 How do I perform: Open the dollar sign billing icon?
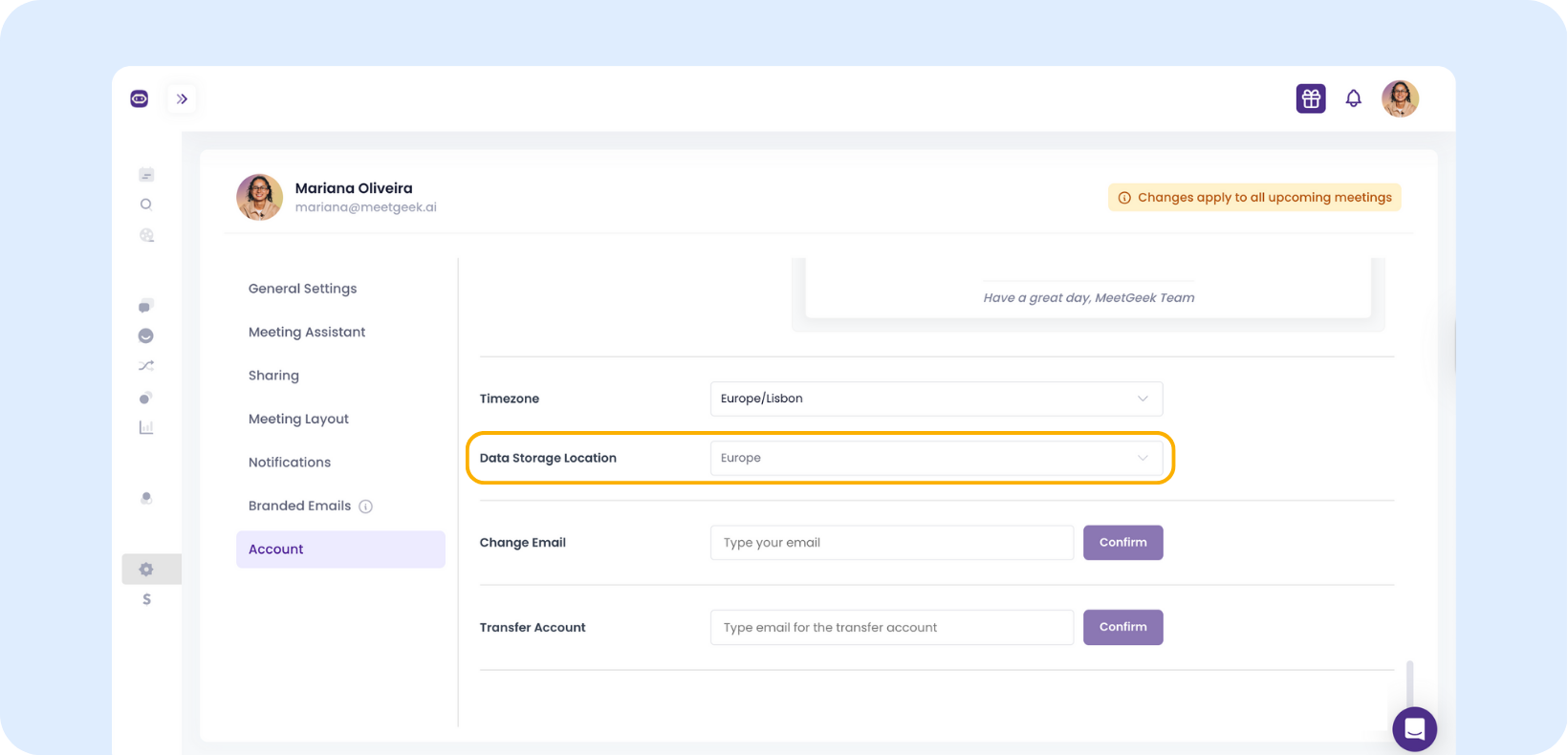coord(146,600)
